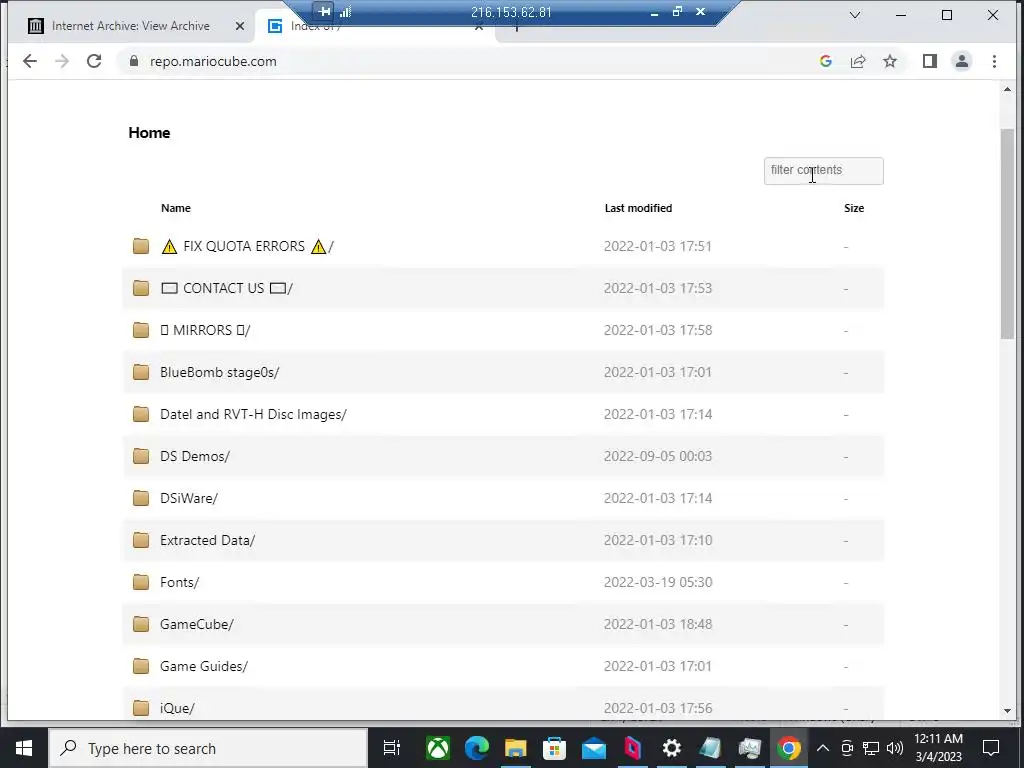Open Microsoft Edge from taskbar

point(477,748)
